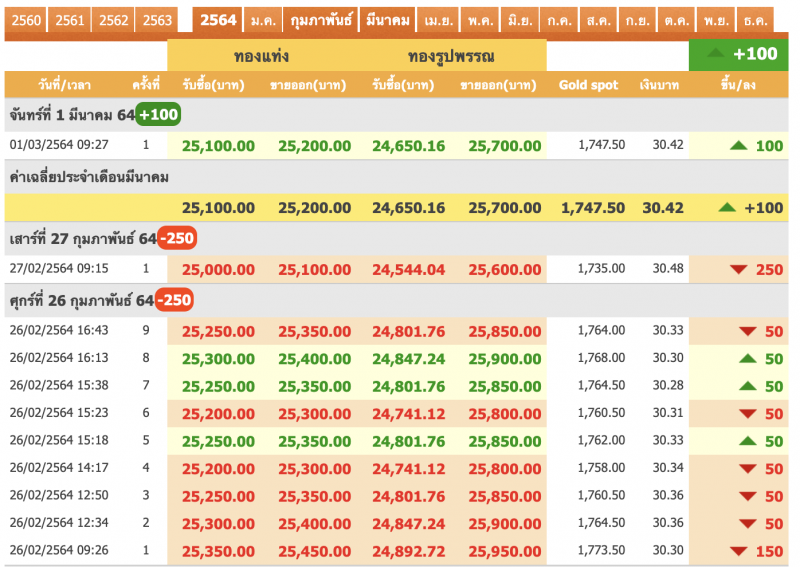Viewport: 800px width, 567px height.
Task: Select the มีนาคม month tab
Action: coord(388,20)
